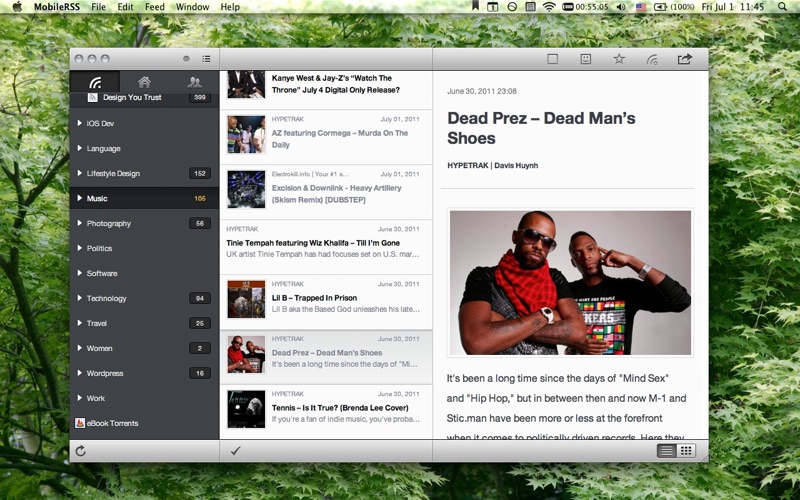800x500 pixels.
Task: Click the Design You Trust feed icon
Action: (92, 97)
